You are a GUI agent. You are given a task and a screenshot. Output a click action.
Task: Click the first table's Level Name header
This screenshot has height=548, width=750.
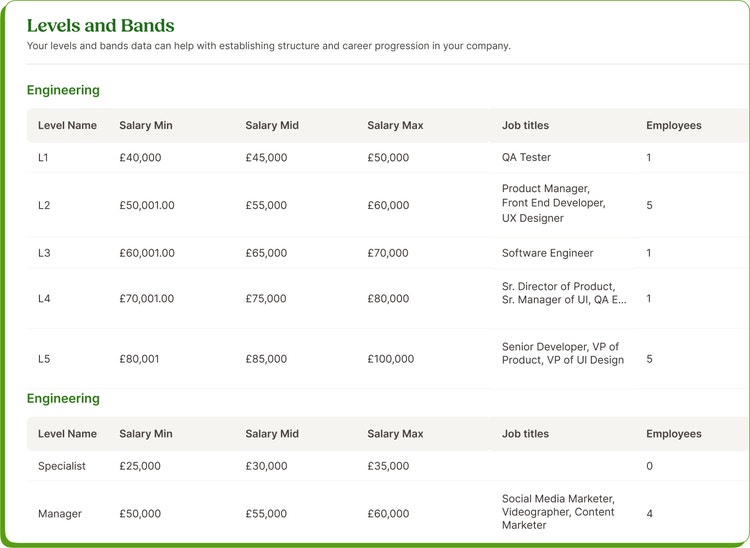pos(67,125)
